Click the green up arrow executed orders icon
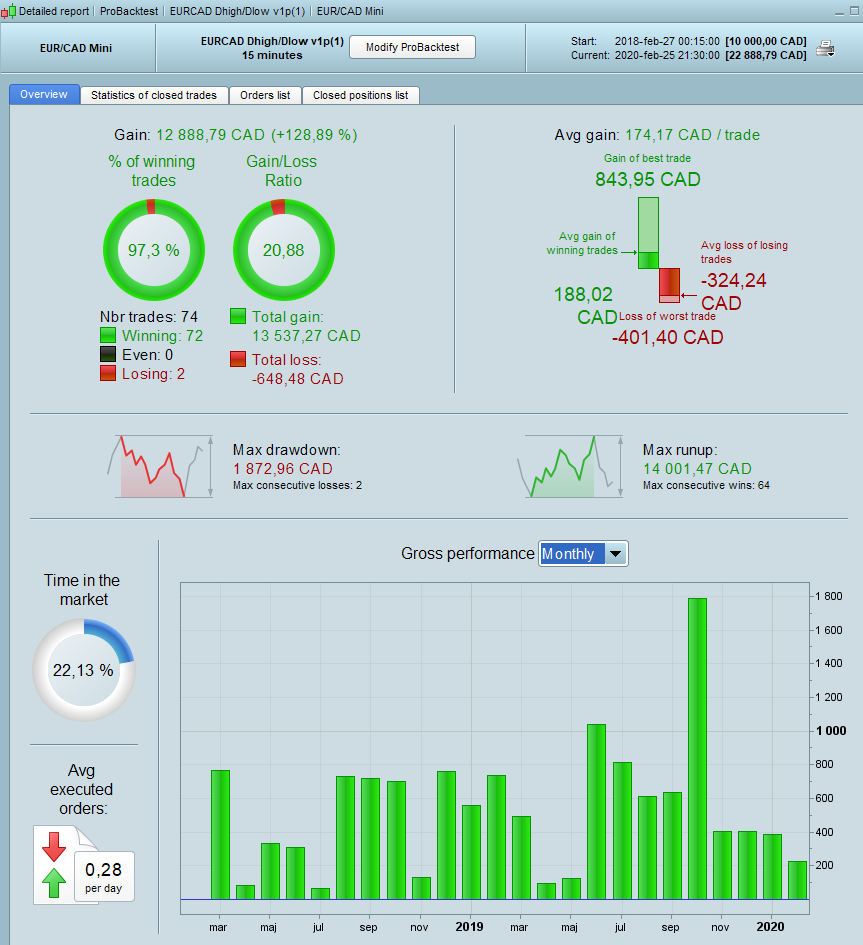The width and height of the screenshot is (863, 945). point(54,883)
